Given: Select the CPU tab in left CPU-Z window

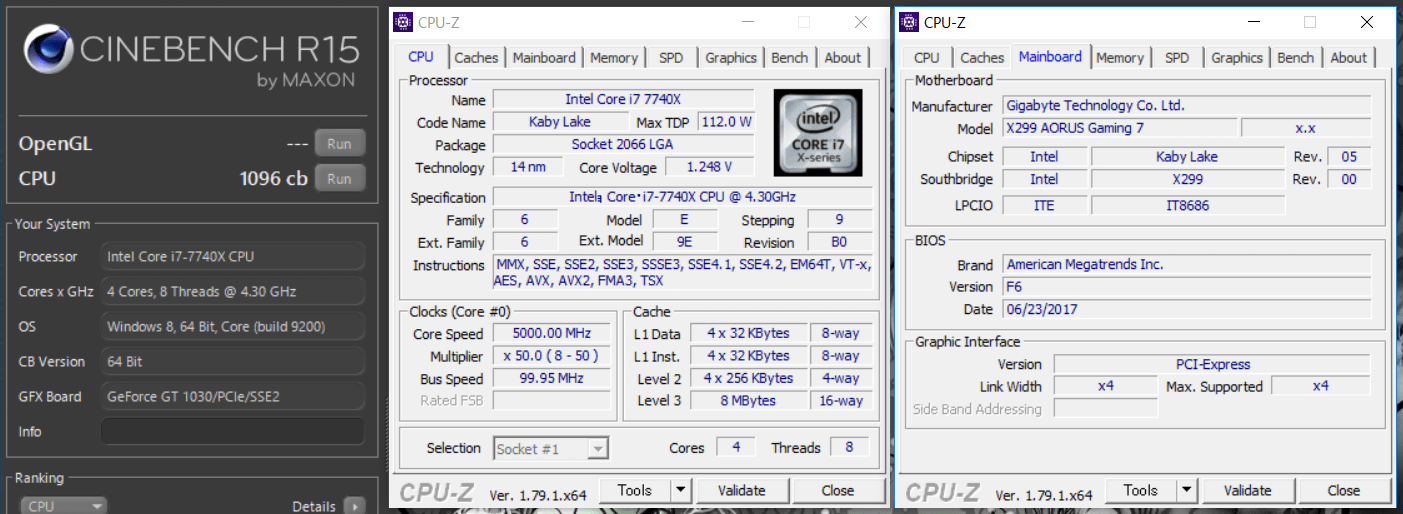Looking at the screenshot, I should click(421, 57).
